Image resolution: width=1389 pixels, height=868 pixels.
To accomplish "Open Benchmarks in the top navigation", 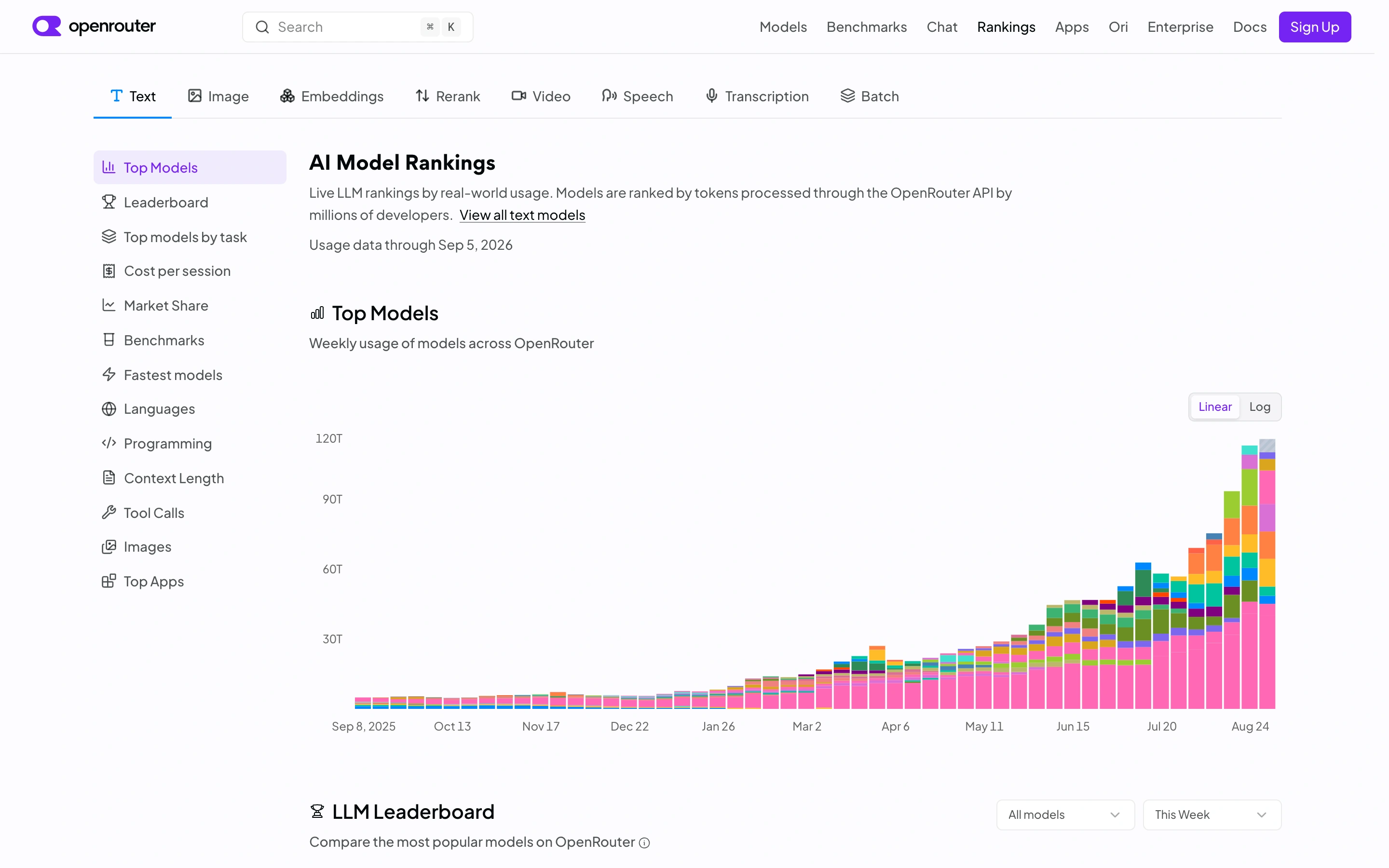I will pos(867,27).
